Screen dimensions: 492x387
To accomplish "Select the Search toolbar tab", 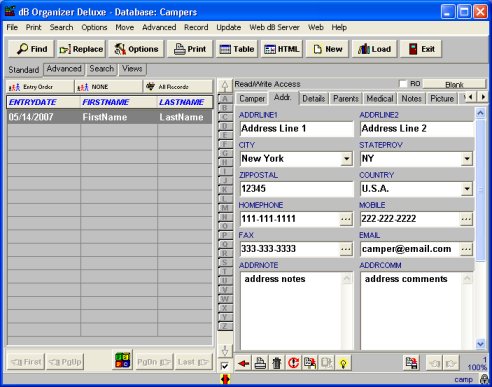I will coord(101,69).
